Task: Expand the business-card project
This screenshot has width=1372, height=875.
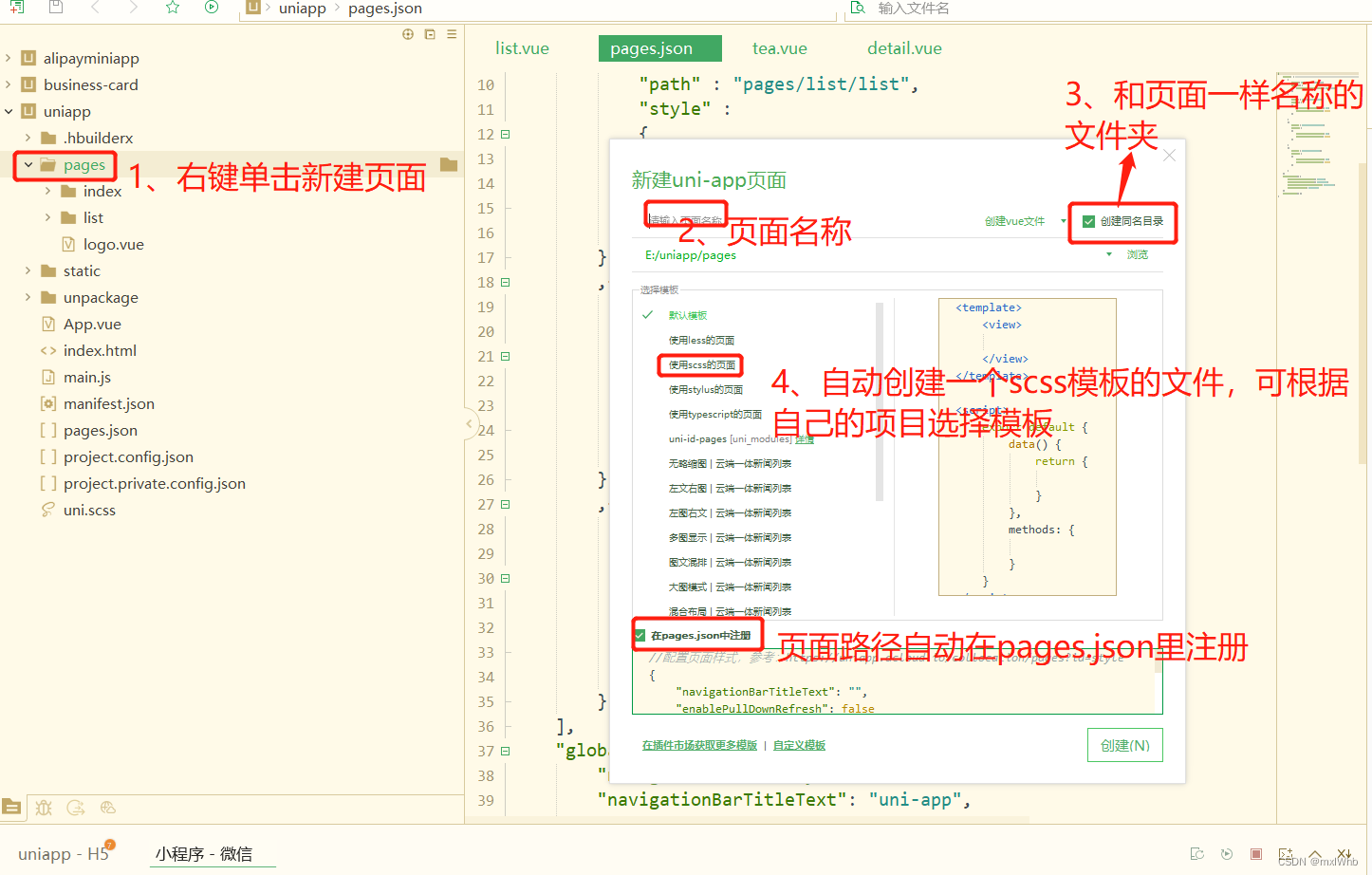Action: (9, 84)
